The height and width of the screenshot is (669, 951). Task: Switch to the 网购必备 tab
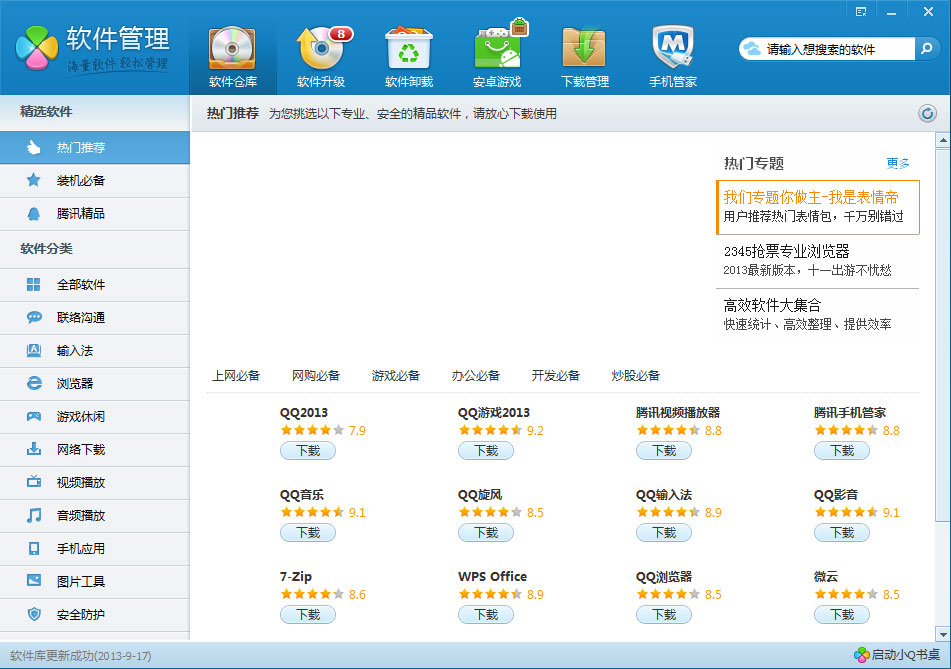tap(316, 375)
